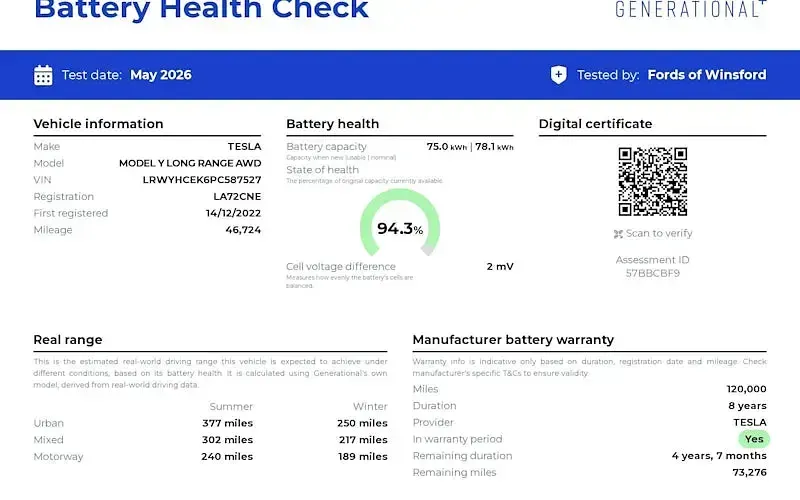Select the registration LA72CNE

click(237, 196)
